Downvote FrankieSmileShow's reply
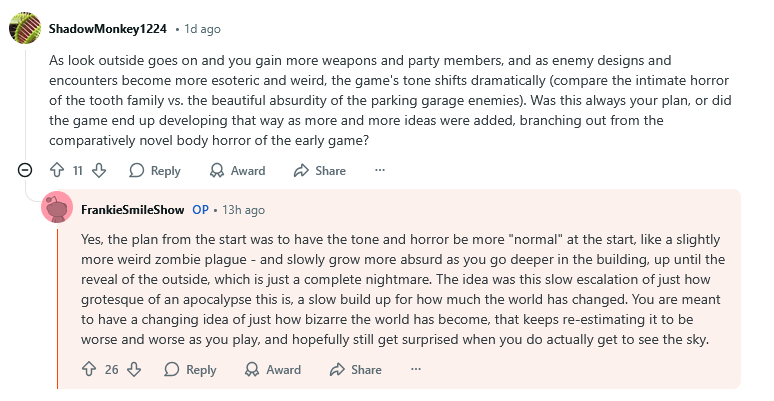This screenshot has height=401, width=774. coord(134,370)
